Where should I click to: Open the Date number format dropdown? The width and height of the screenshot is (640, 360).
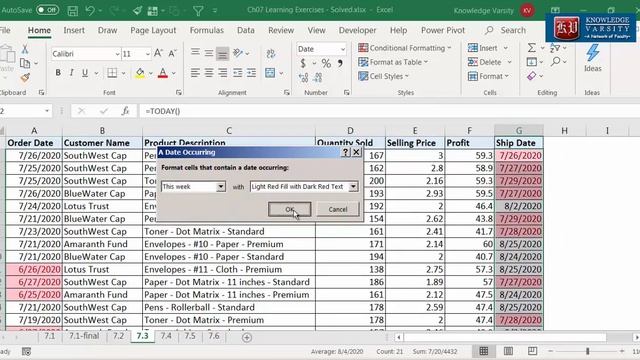coord(342,49)
